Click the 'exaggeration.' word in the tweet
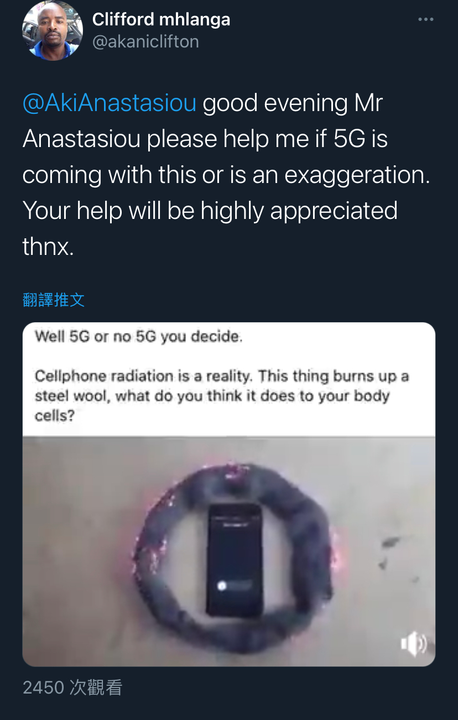The image size is (458, 720). [357, 175]
